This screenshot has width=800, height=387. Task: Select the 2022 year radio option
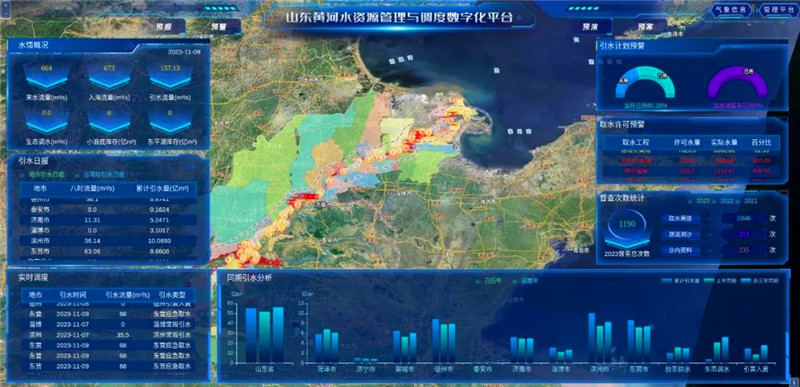click(x=724, y=201)
